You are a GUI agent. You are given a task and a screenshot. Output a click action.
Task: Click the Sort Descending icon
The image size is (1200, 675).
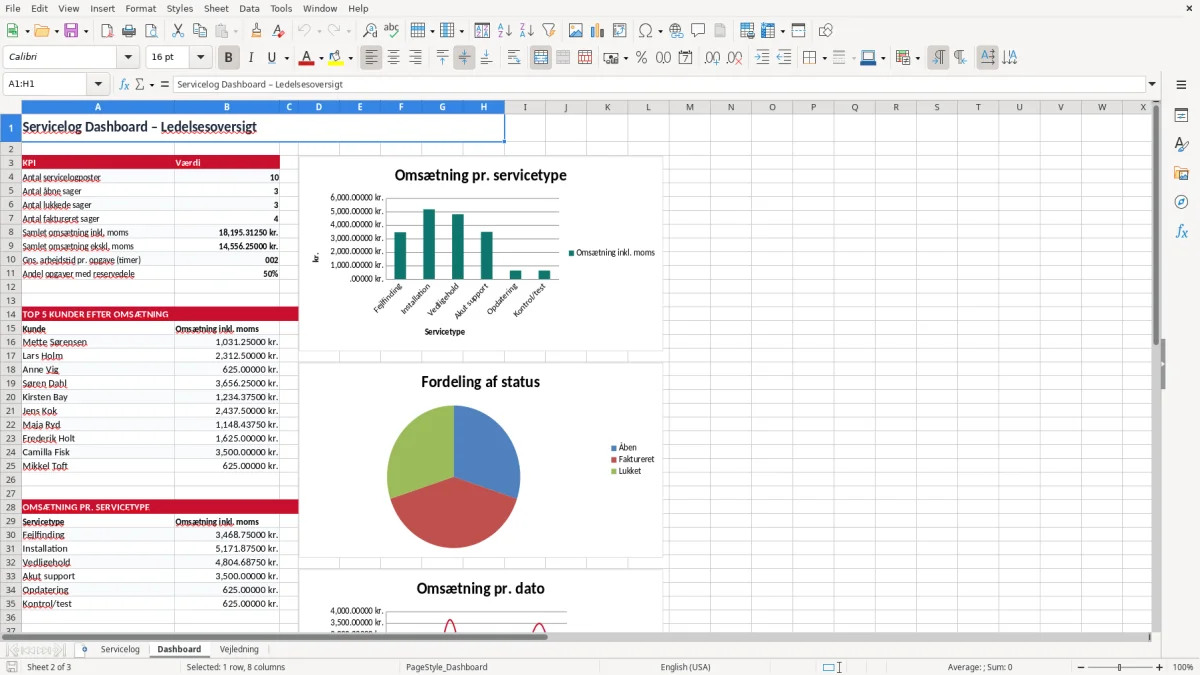[x=527, y=31]
